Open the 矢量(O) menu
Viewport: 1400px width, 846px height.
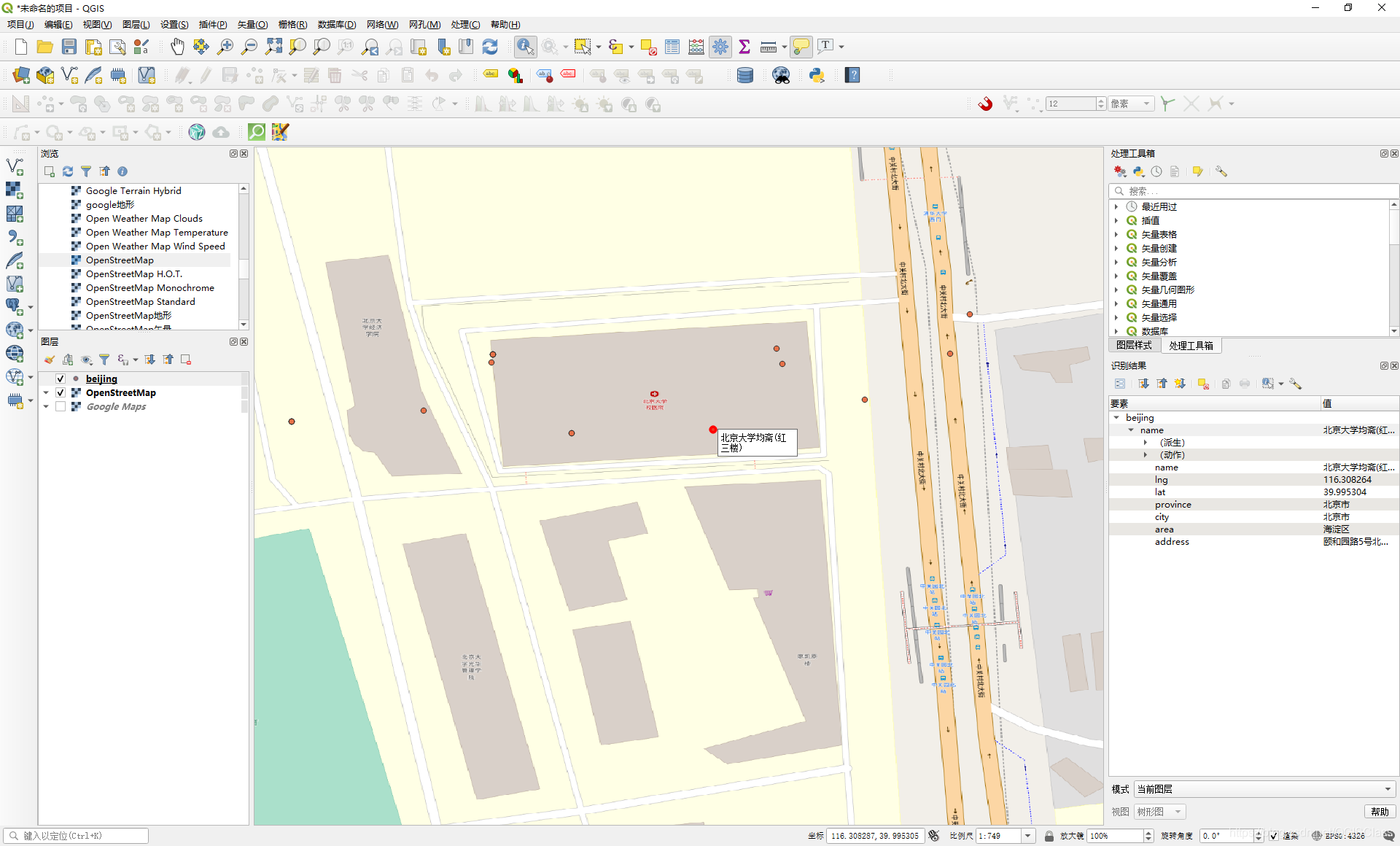(x=253, y=24)
